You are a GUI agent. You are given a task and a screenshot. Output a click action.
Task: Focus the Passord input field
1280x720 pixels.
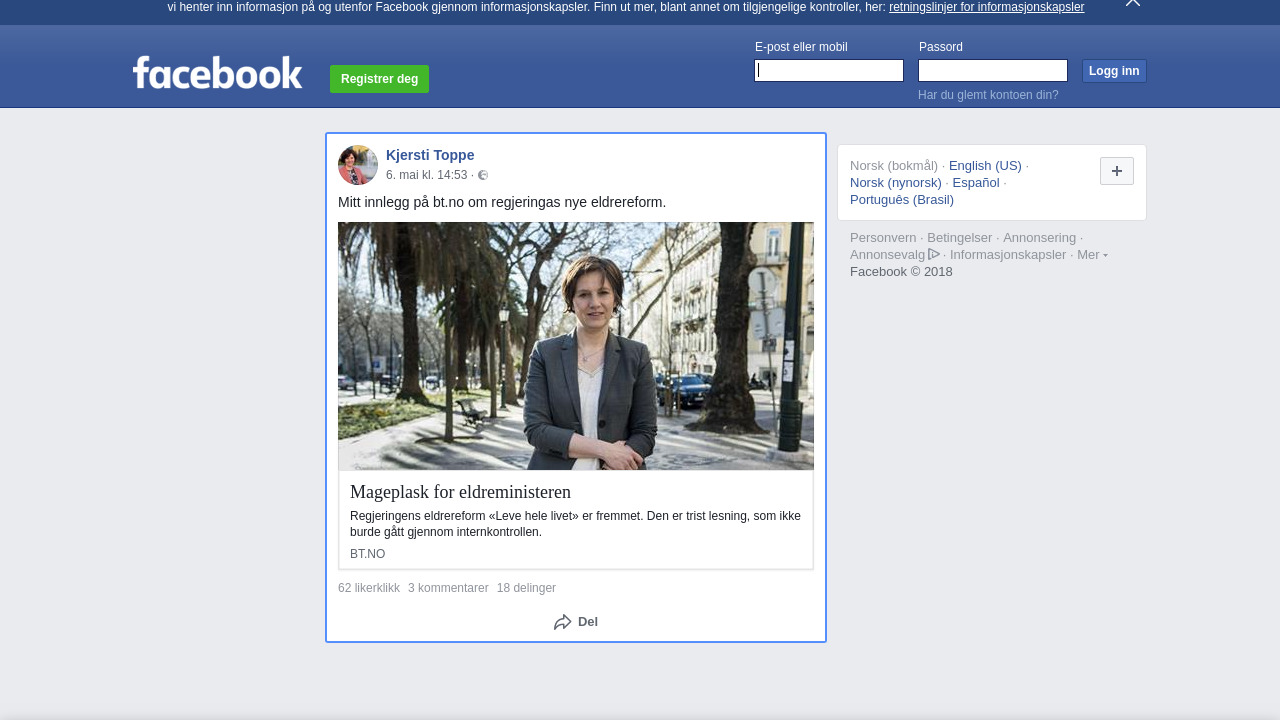(993, 70)
